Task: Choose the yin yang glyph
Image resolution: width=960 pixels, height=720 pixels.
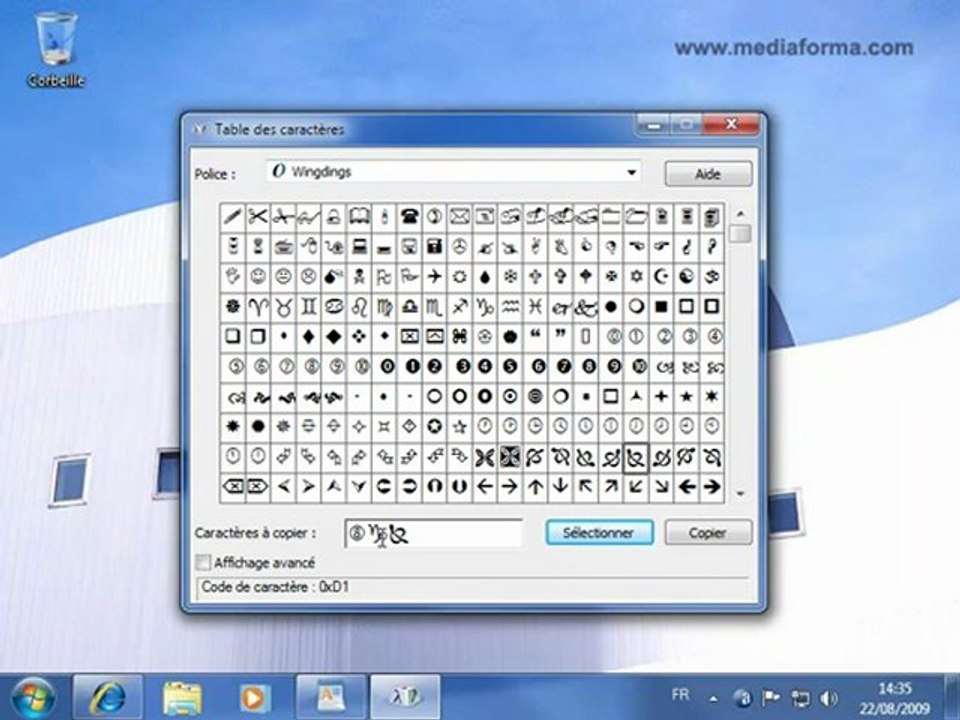Action: click(687, 277)
